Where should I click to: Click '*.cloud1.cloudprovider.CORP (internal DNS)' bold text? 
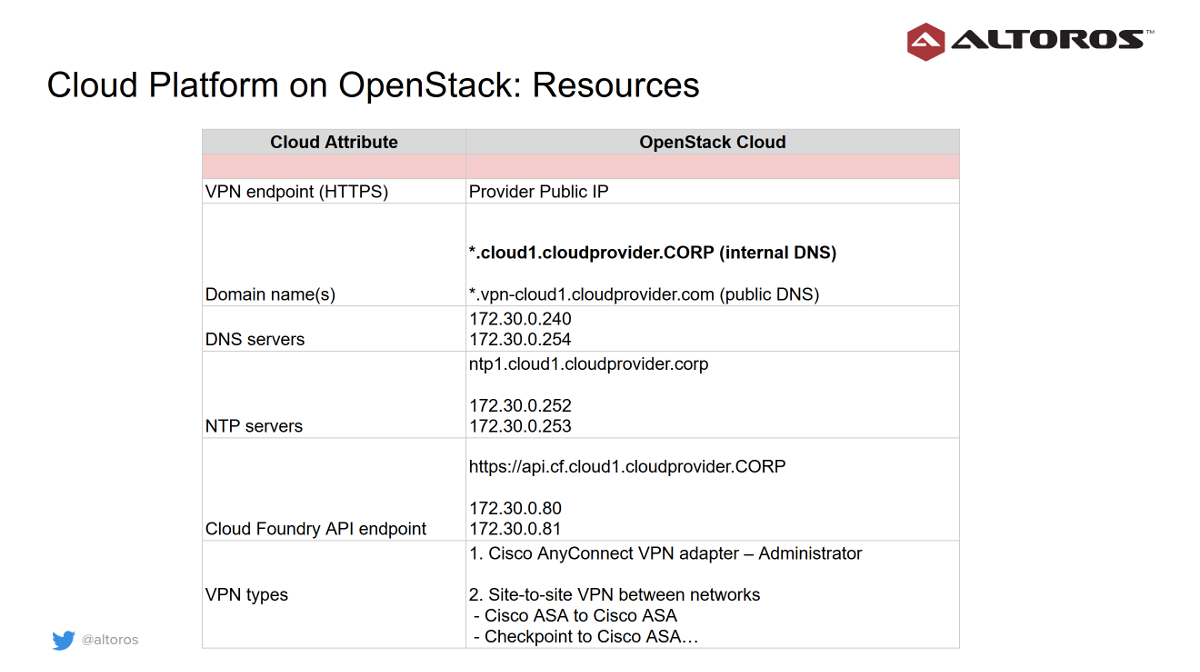652,253
